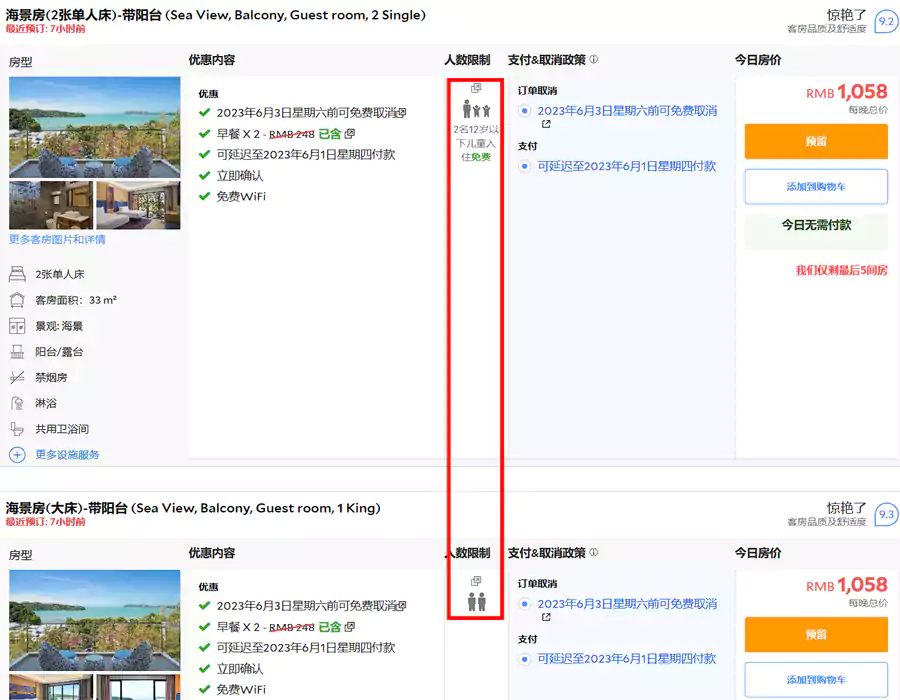This screenshot has height=700, width=900.
Task: Click the non-smoking room icon beside 禁烟房
Action: point(18,377)
